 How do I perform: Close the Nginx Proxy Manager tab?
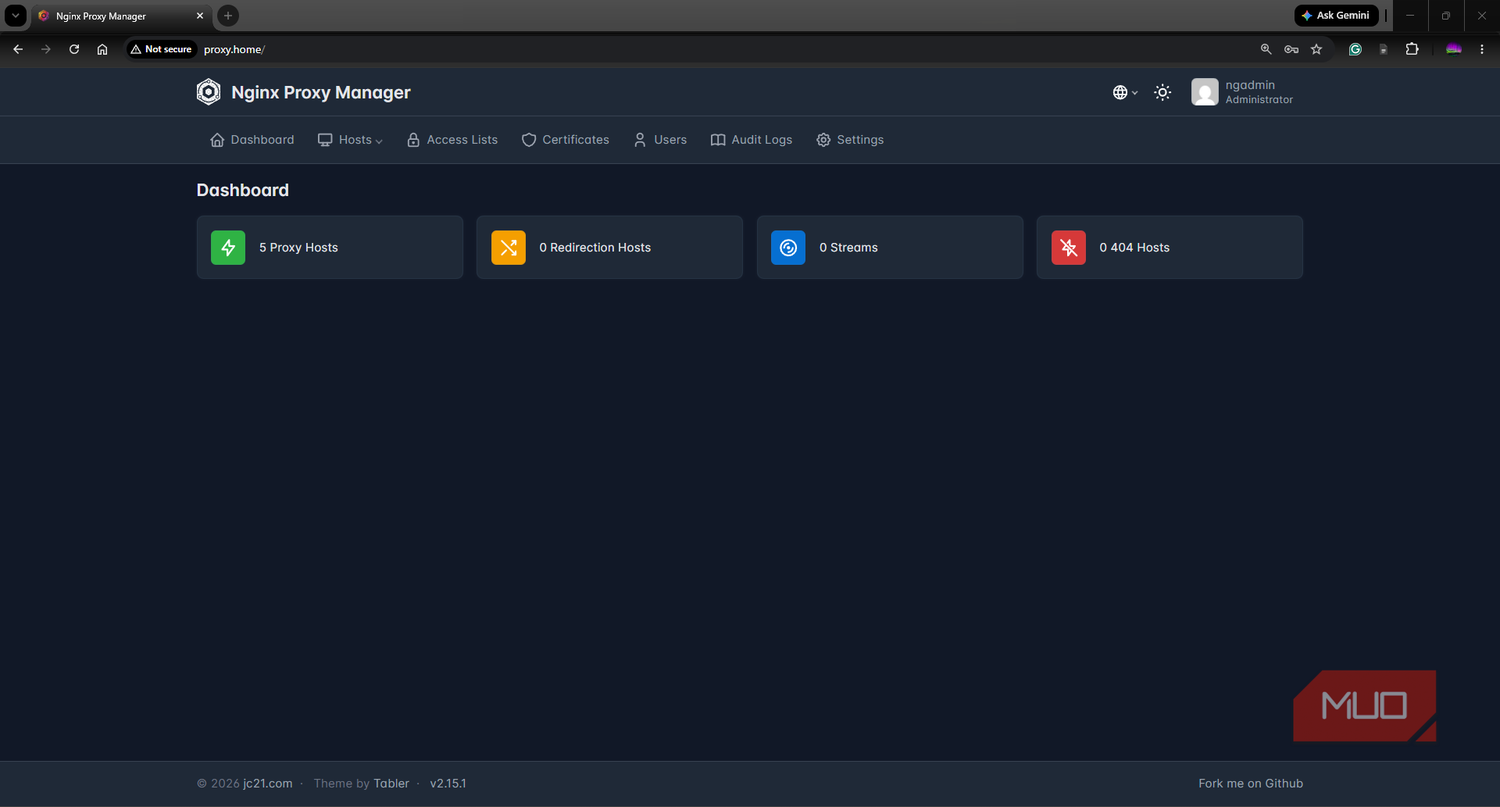pos(200,16)
